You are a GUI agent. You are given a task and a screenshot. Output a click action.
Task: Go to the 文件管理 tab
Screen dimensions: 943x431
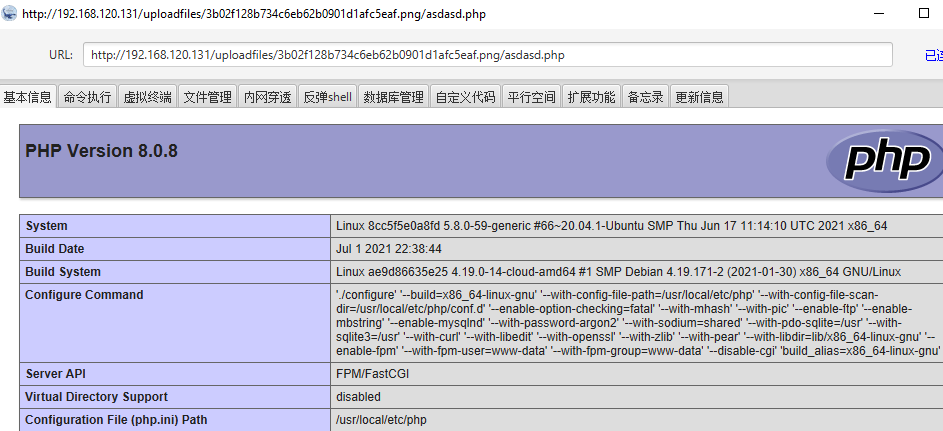point(208,97)
